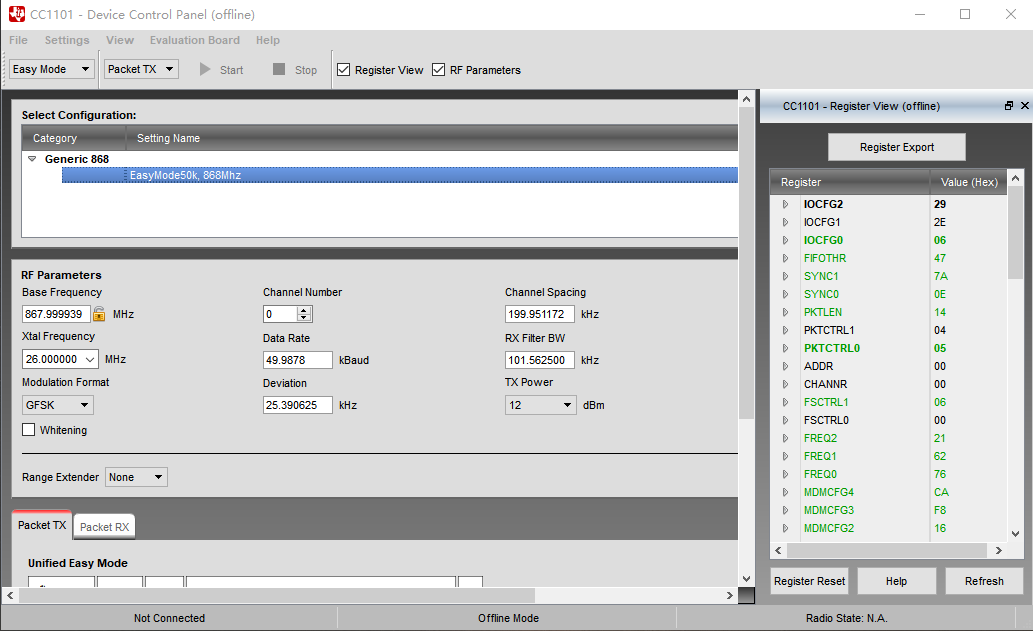Click the Setting Name column header
The image size is (1033, 631).
coord(432,138)
